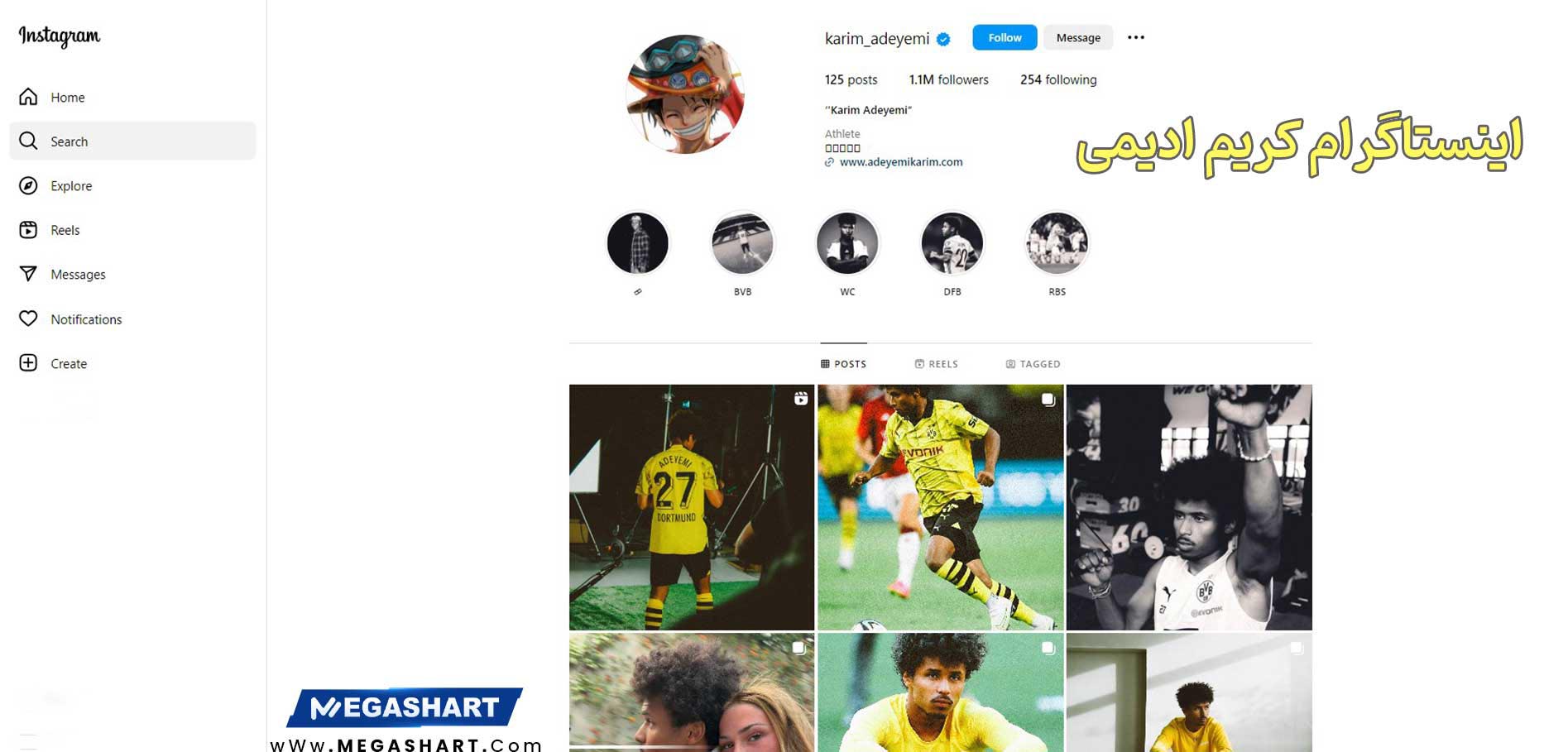Screen dimensions: 1568x752
Task: Open the DFB story highlight
Action: pyautogui.click(x=952, y=243)
